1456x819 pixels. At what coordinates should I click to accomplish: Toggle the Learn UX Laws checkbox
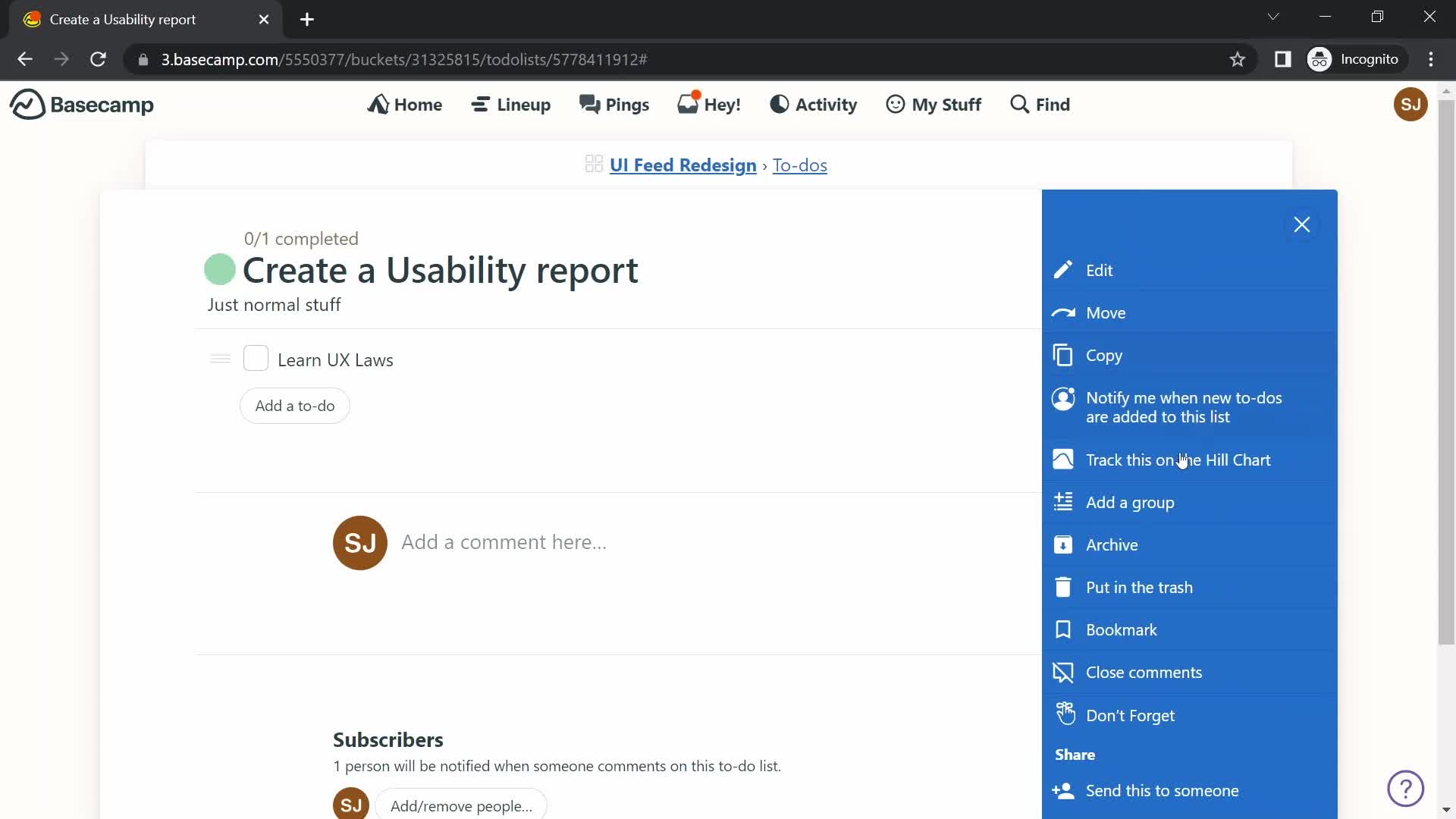[x=255, y=358]
